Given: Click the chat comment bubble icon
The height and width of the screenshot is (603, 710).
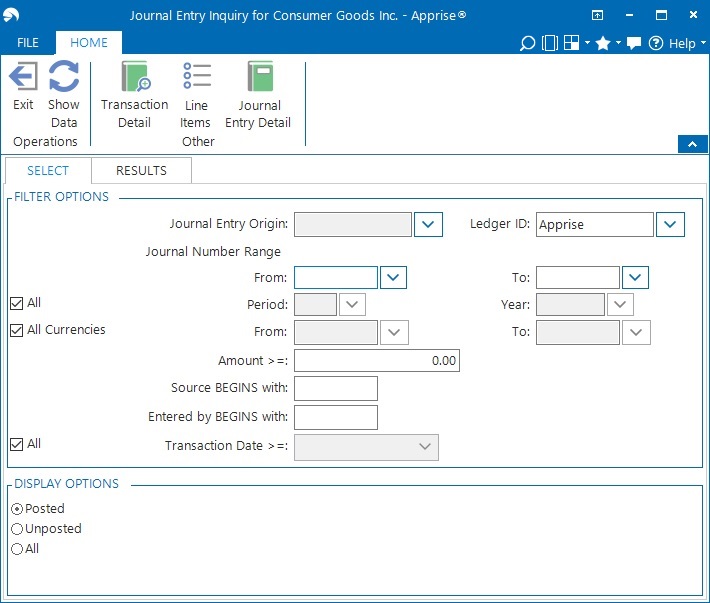Looking at the screenshot, I should 633,43.
